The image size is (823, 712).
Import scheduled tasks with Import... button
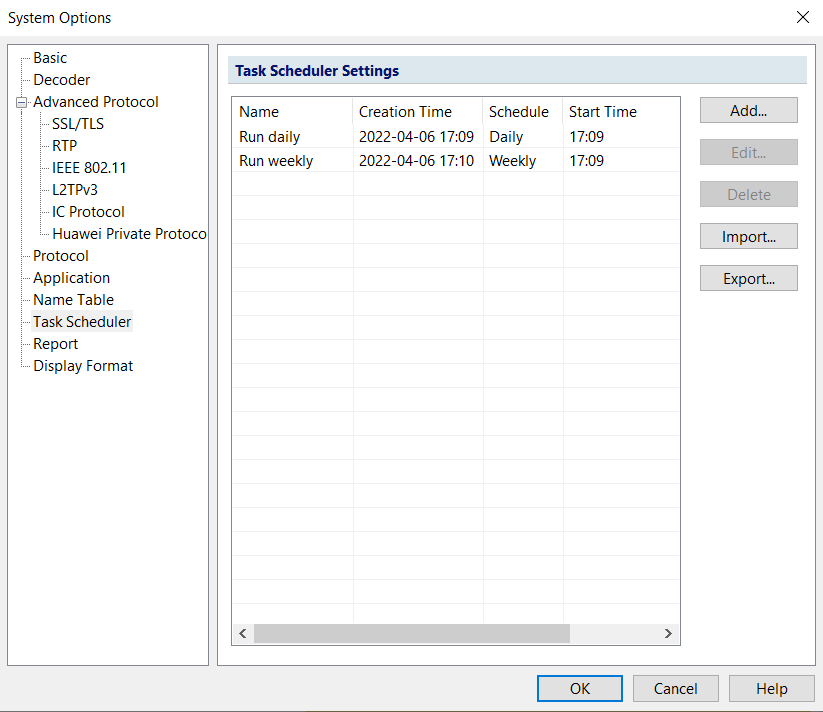748,236
